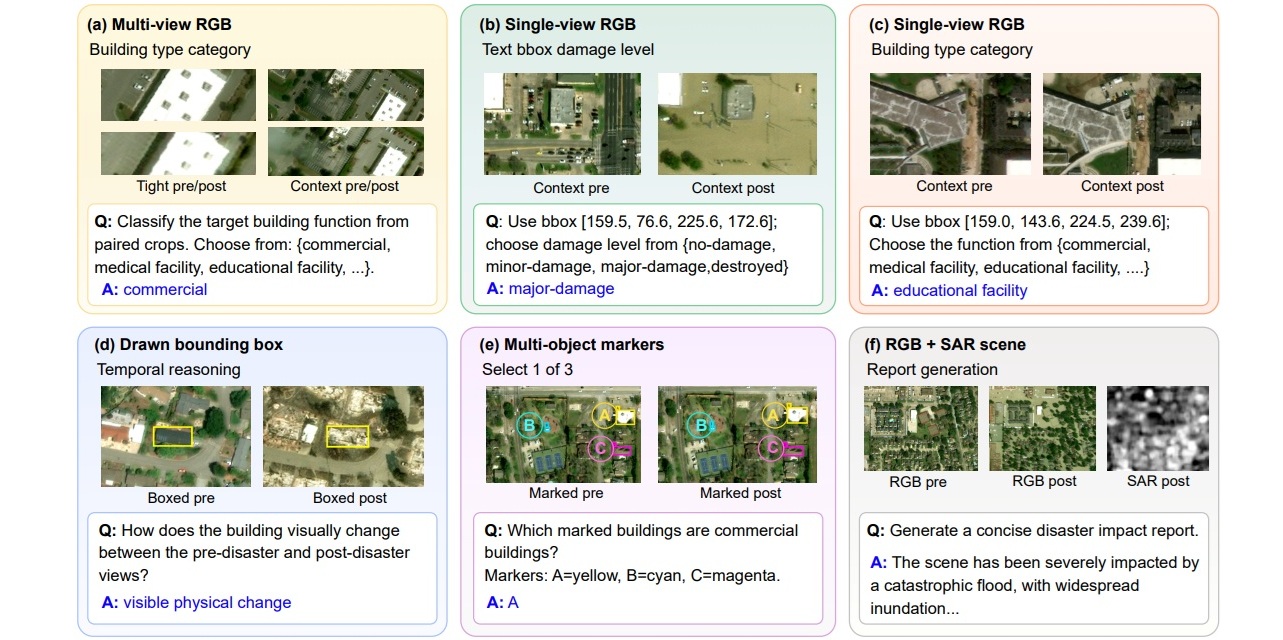Click the "Boxed pre" caption

tap(181, 498)
